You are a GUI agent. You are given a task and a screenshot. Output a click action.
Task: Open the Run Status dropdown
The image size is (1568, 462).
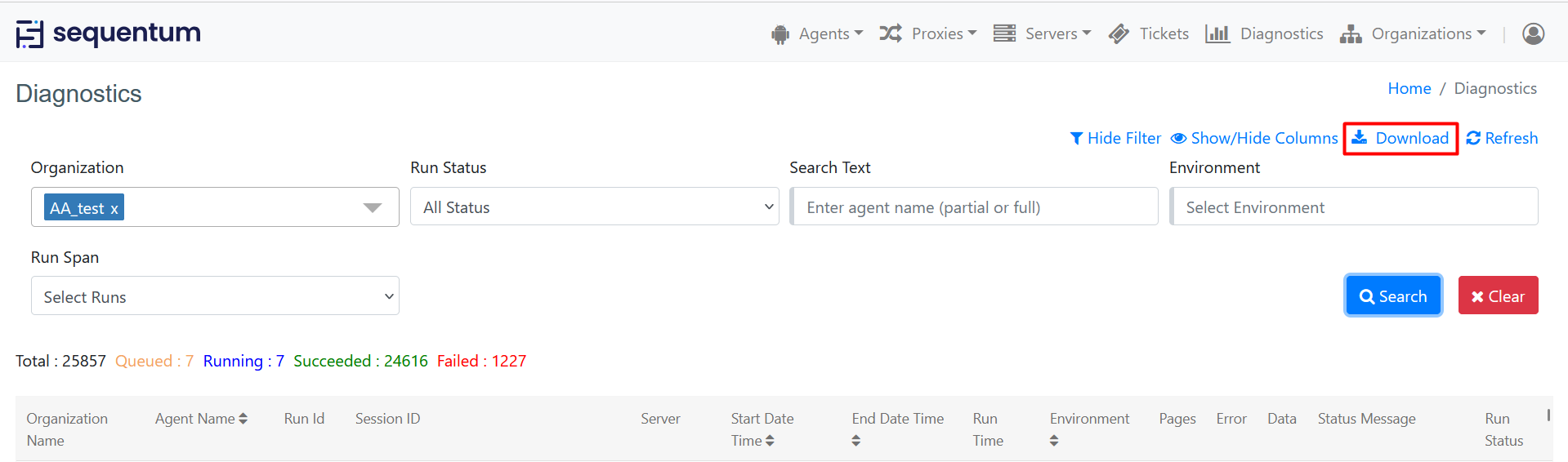click(x=594, y=207)
